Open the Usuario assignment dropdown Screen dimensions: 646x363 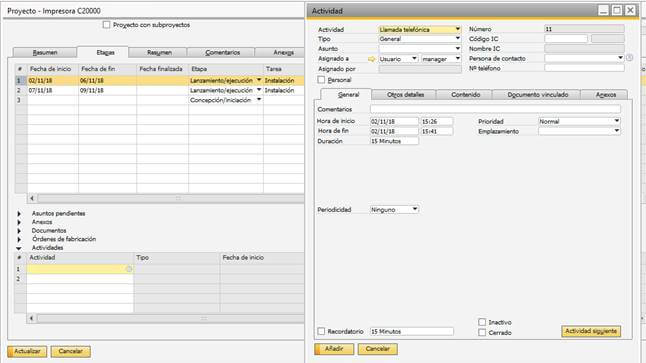point(414,59)
